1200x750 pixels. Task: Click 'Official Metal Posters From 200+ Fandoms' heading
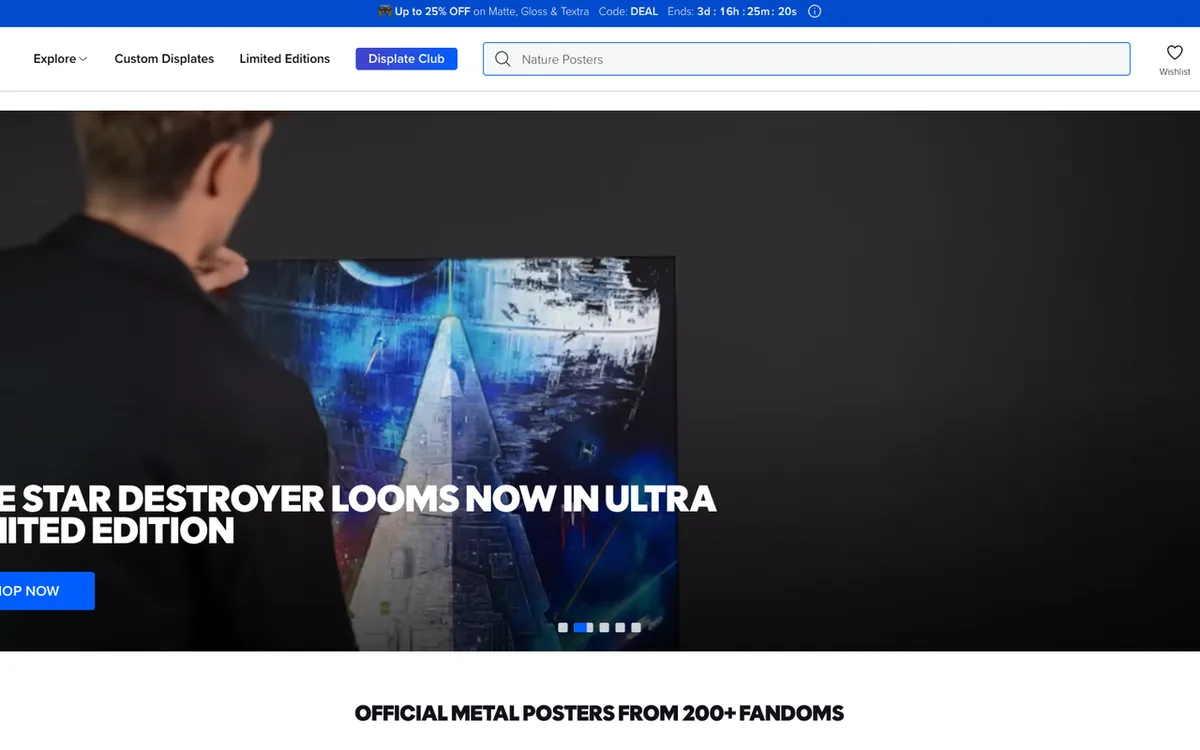[x=599, y=713]
